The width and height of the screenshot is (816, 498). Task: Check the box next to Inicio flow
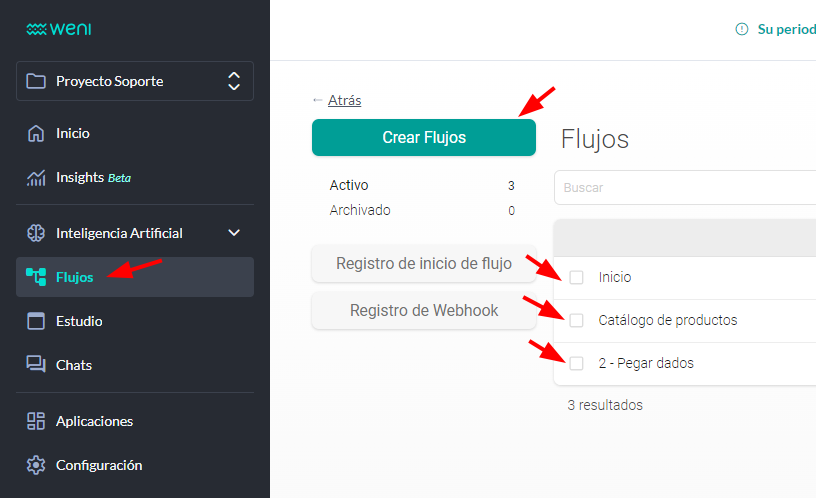click(x=576, y=277)
